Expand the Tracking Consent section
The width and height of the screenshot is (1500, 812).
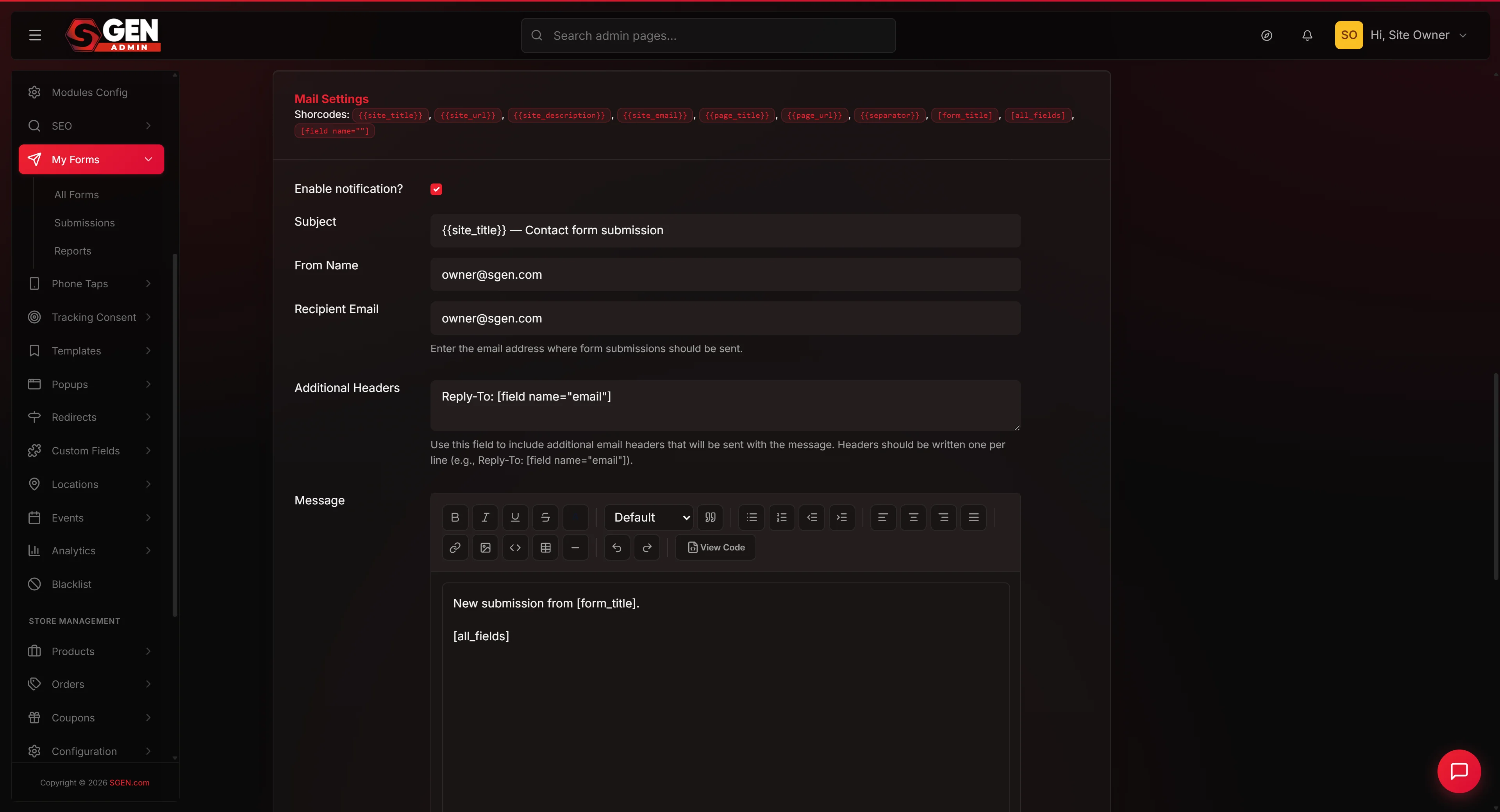tap(91, 317)
